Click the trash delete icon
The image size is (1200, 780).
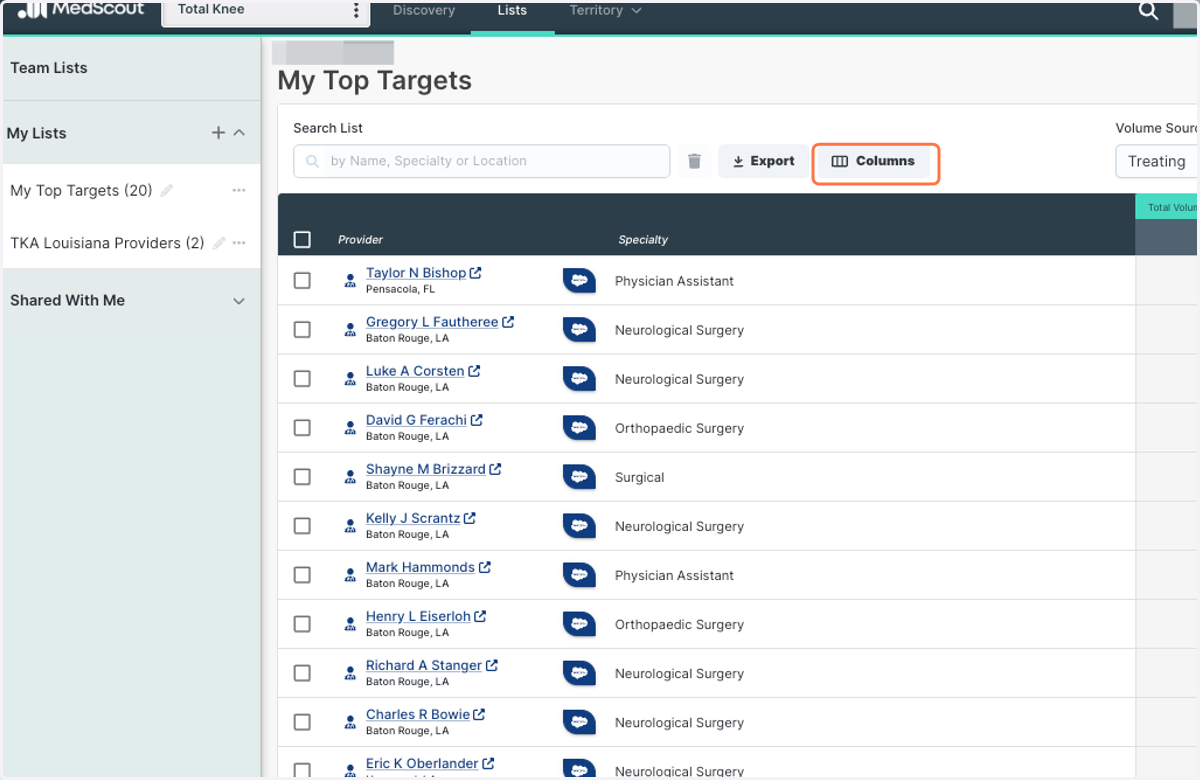[695, 161]
